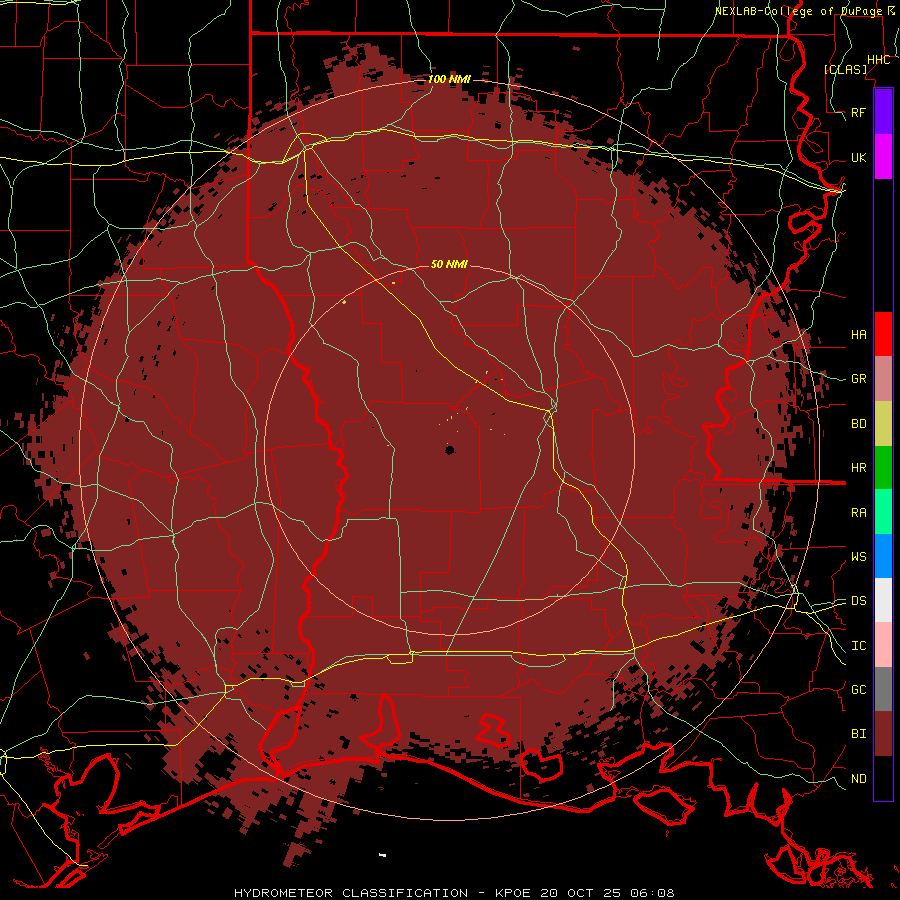
Task: Click the HA red legend swatch
Action: coord(883,334)
